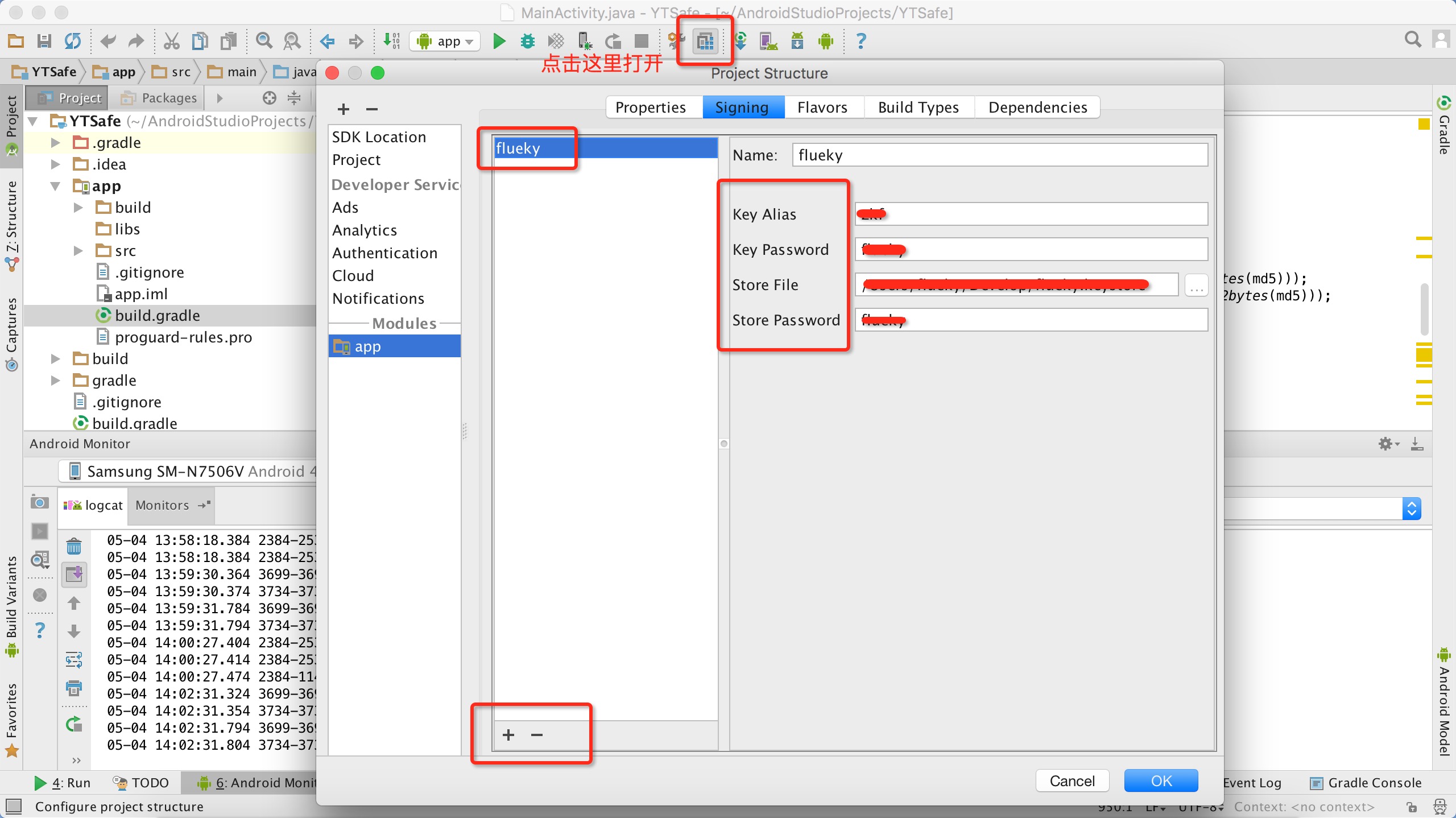Expand the src folder in tree
1456x818 pixels.
click(x=78, y=250)
